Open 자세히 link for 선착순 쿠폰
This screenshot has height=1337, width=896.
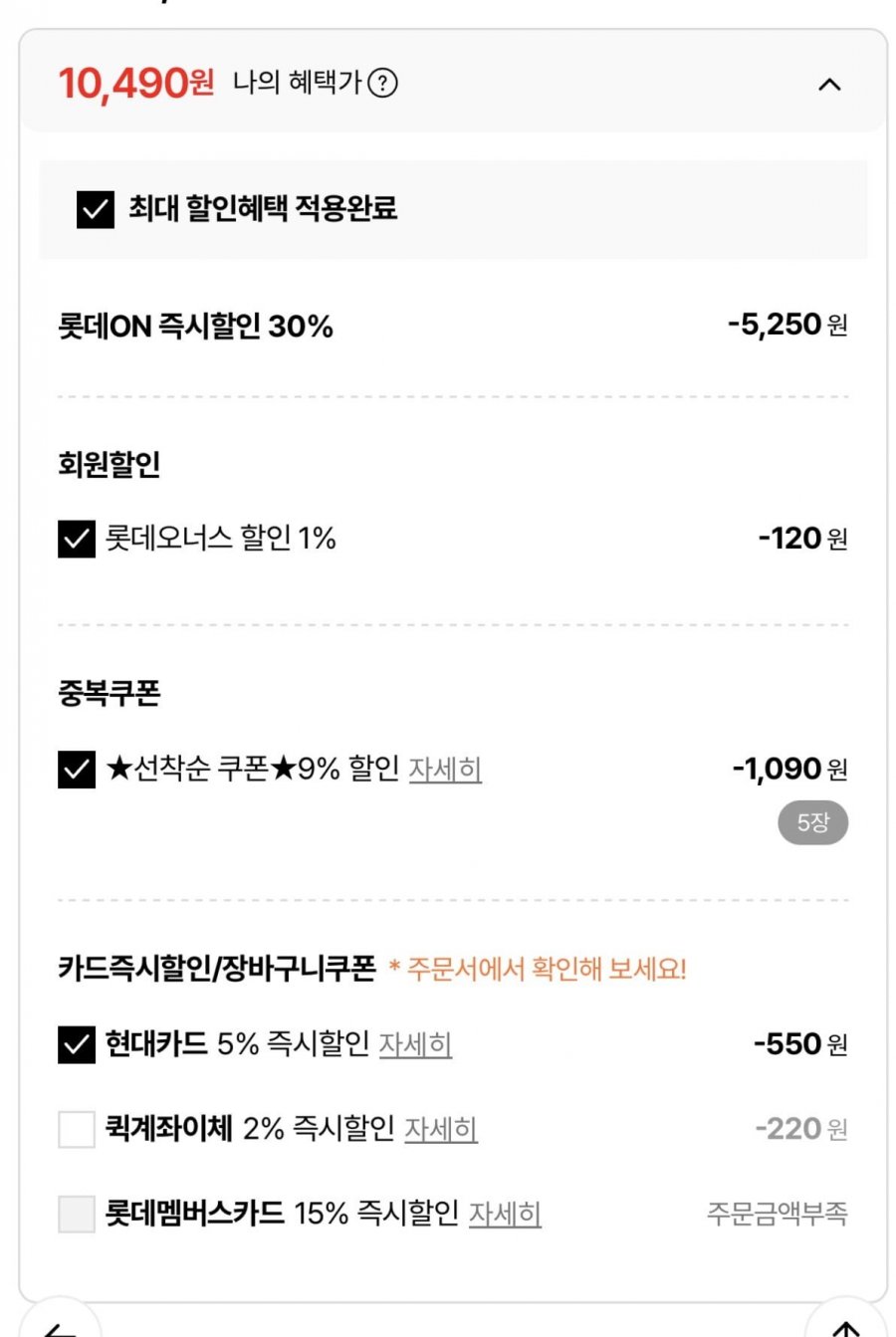coord(445,770)
